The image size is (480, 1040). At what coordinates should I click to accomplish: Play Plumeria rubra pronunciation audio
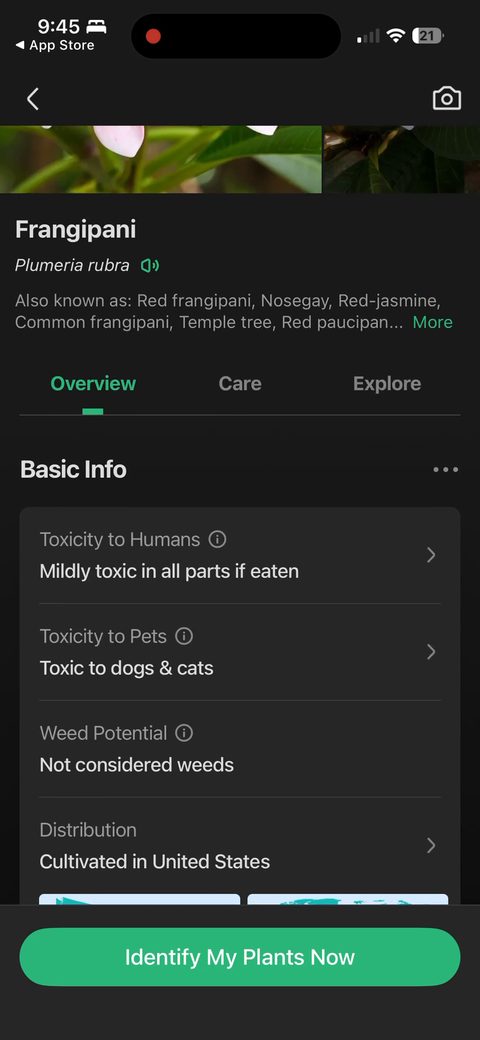150,266
